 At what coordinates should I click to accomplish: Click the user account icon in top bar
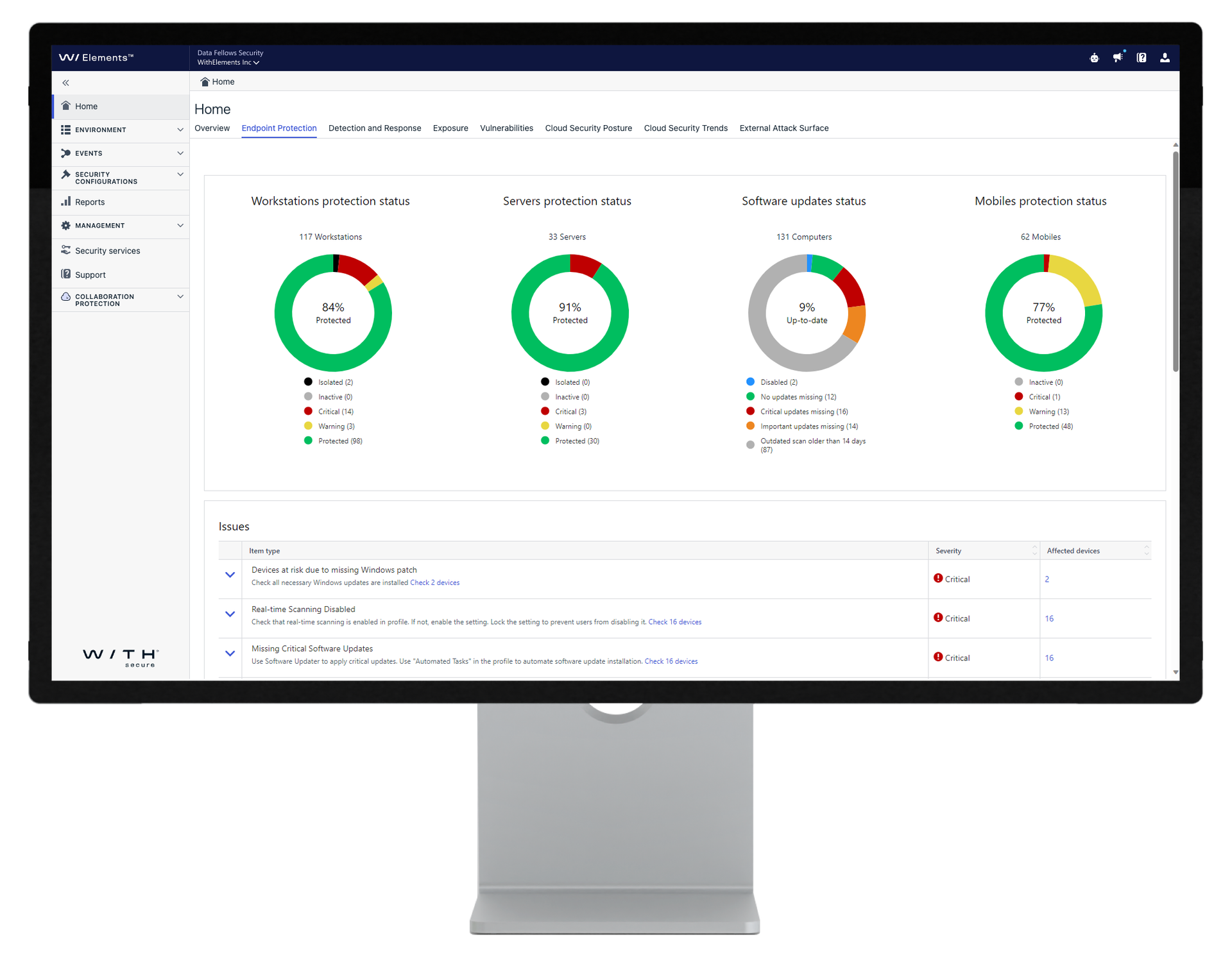click(1165, 58)
